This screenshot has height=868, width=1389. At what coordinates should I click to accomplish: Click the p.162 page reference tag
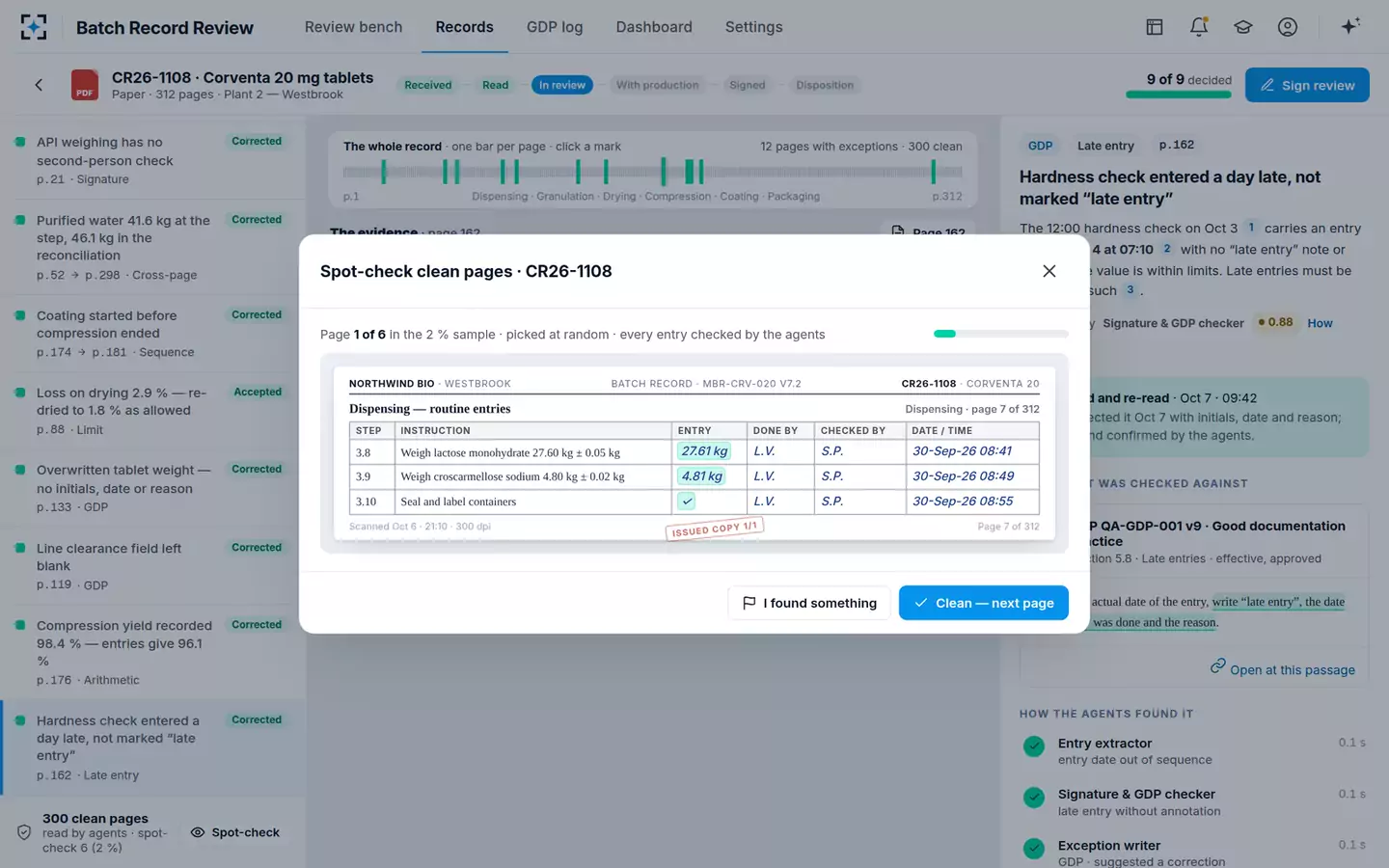click(x=1176, y=146)
